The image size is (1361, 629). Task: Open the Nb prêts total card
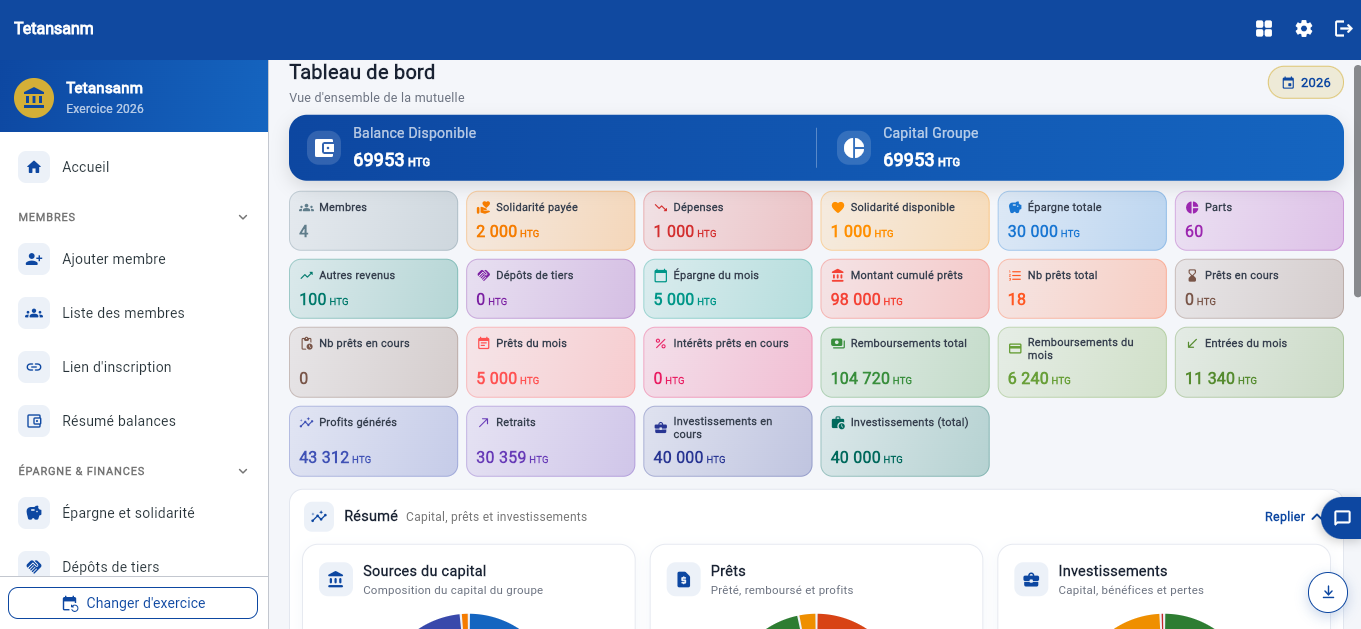(x=1082, y=289)
